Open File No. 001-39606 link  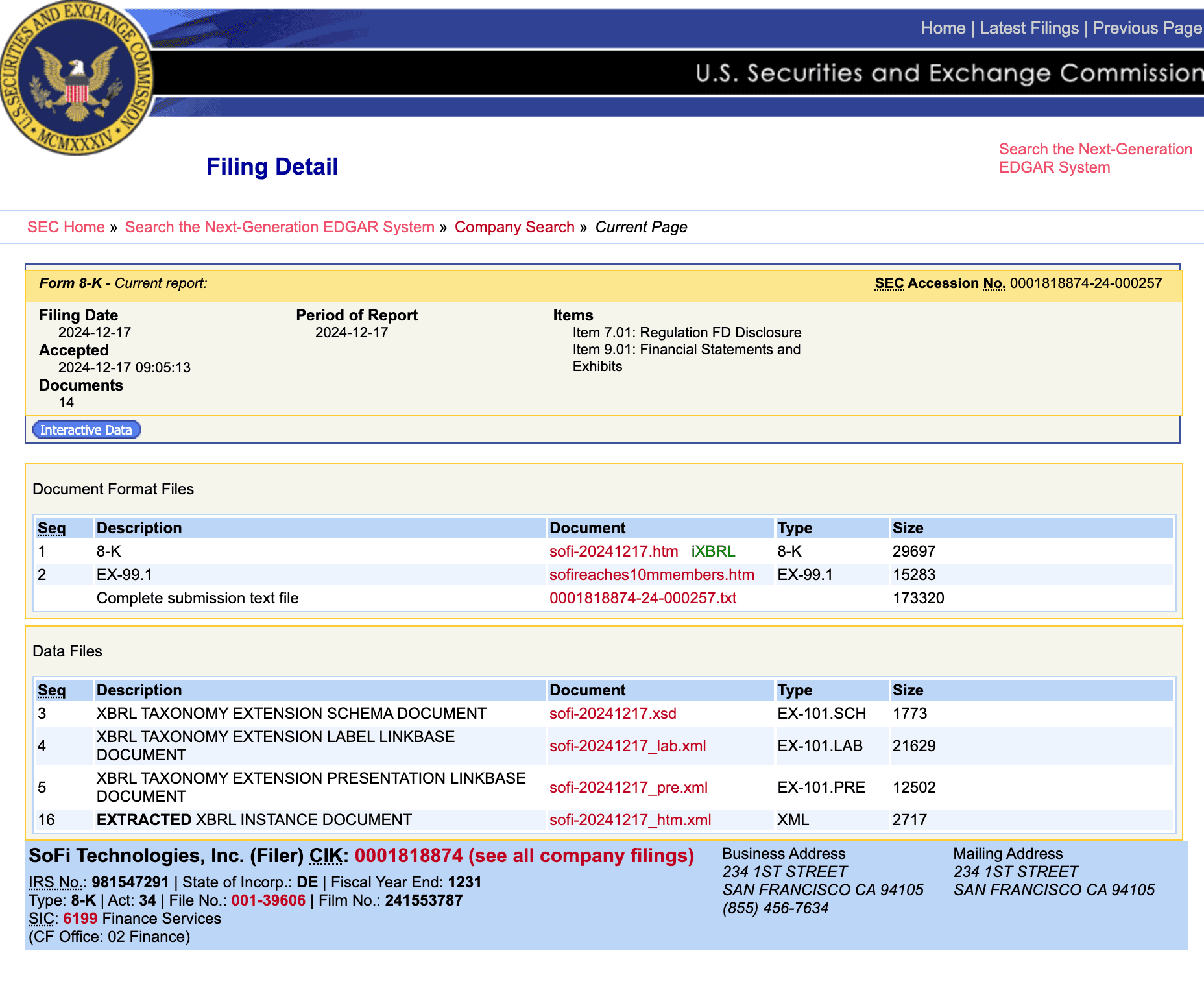point(269,900)
